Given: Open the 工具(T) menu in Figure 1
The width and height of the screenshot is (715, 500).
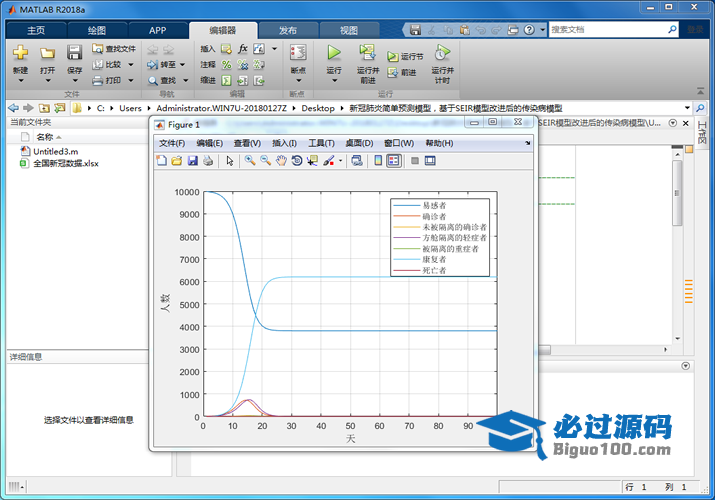Looking at the screenshot, I should (x=321, y=143).
